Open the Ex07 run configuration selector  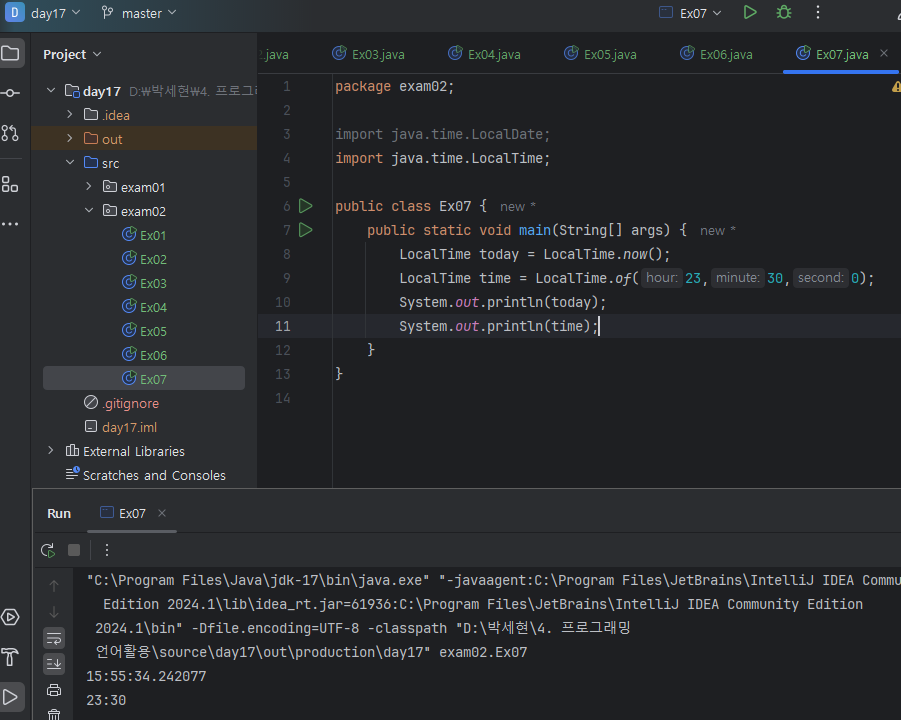tap(695, 13)
